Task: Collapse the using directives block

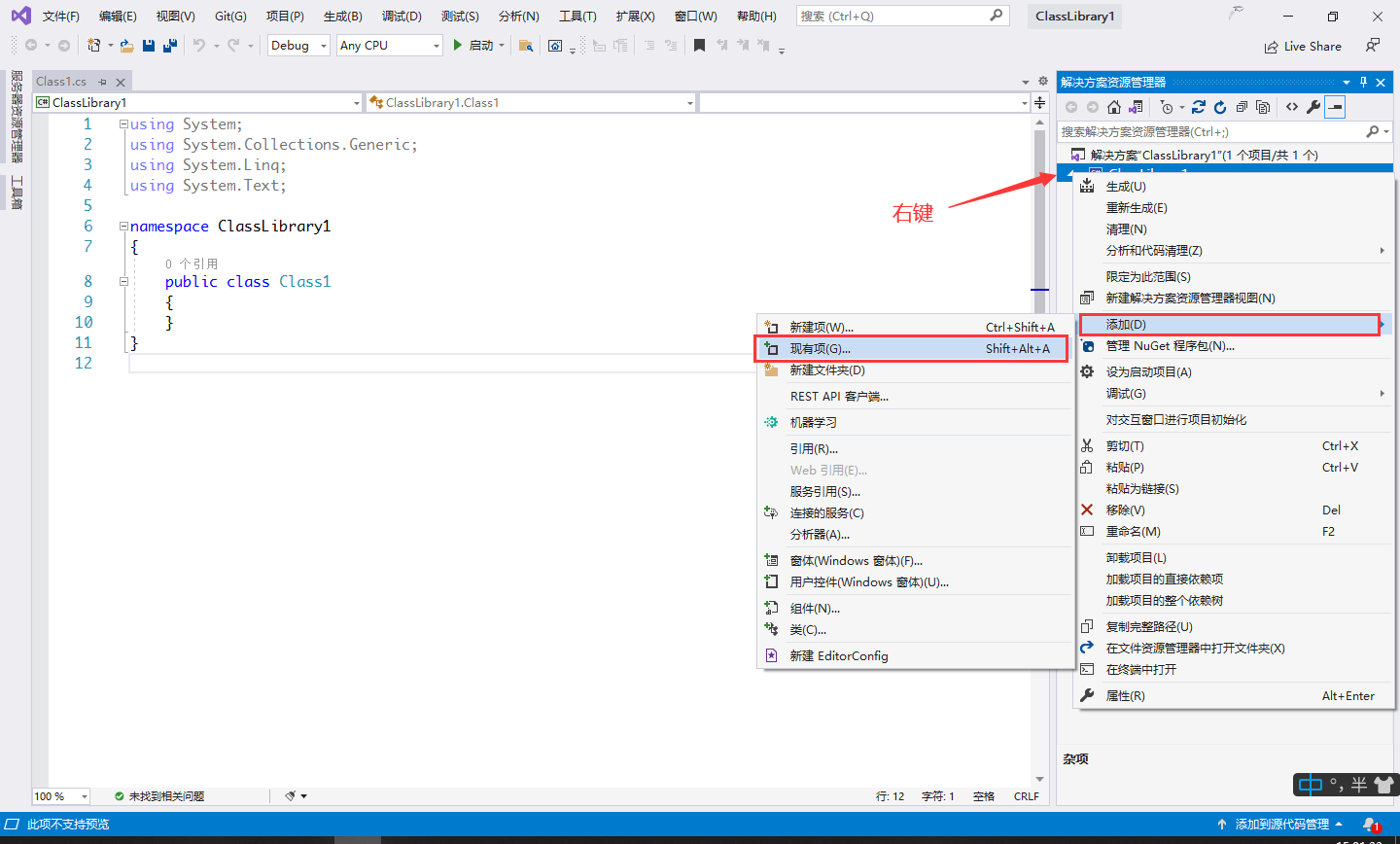Action: 123,123
